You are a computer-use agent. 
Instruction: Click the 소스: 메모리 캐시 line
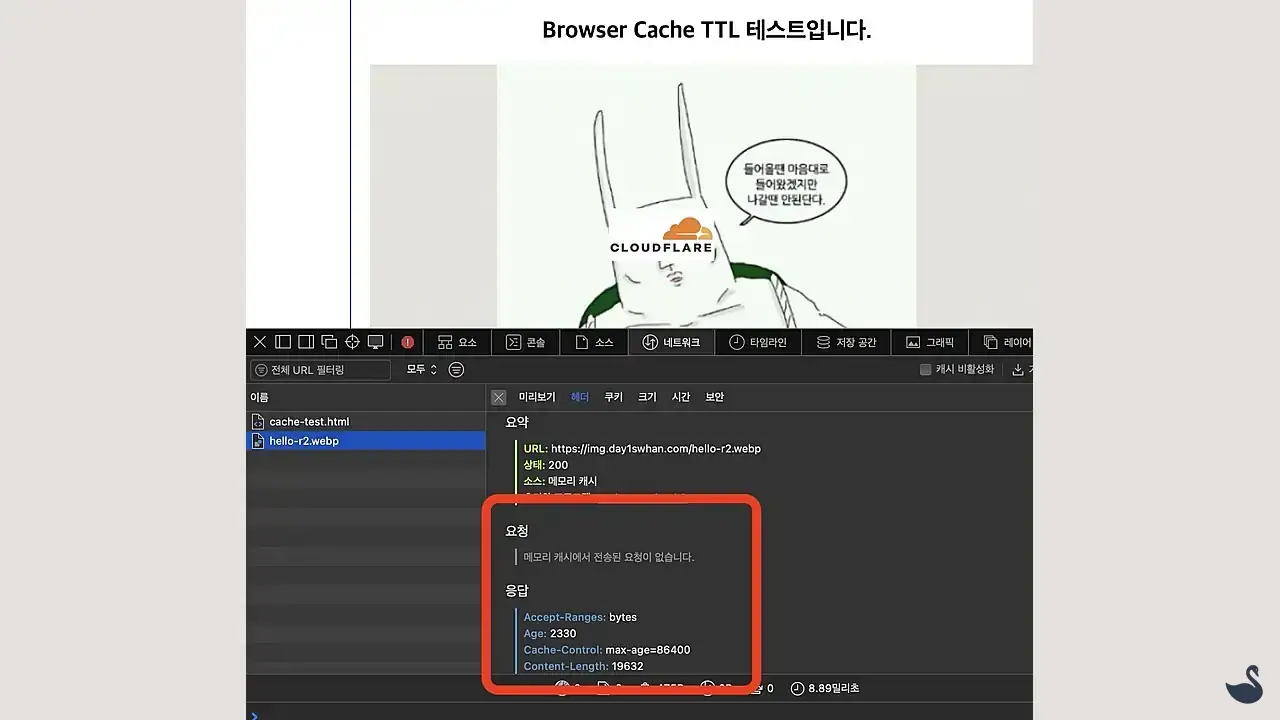point(560,481)
